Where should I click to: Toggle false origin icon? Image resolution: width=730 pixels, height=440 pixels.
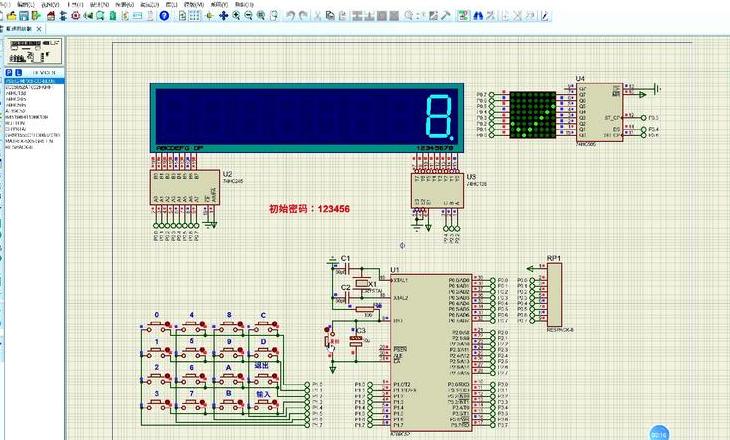pos(210,16)
